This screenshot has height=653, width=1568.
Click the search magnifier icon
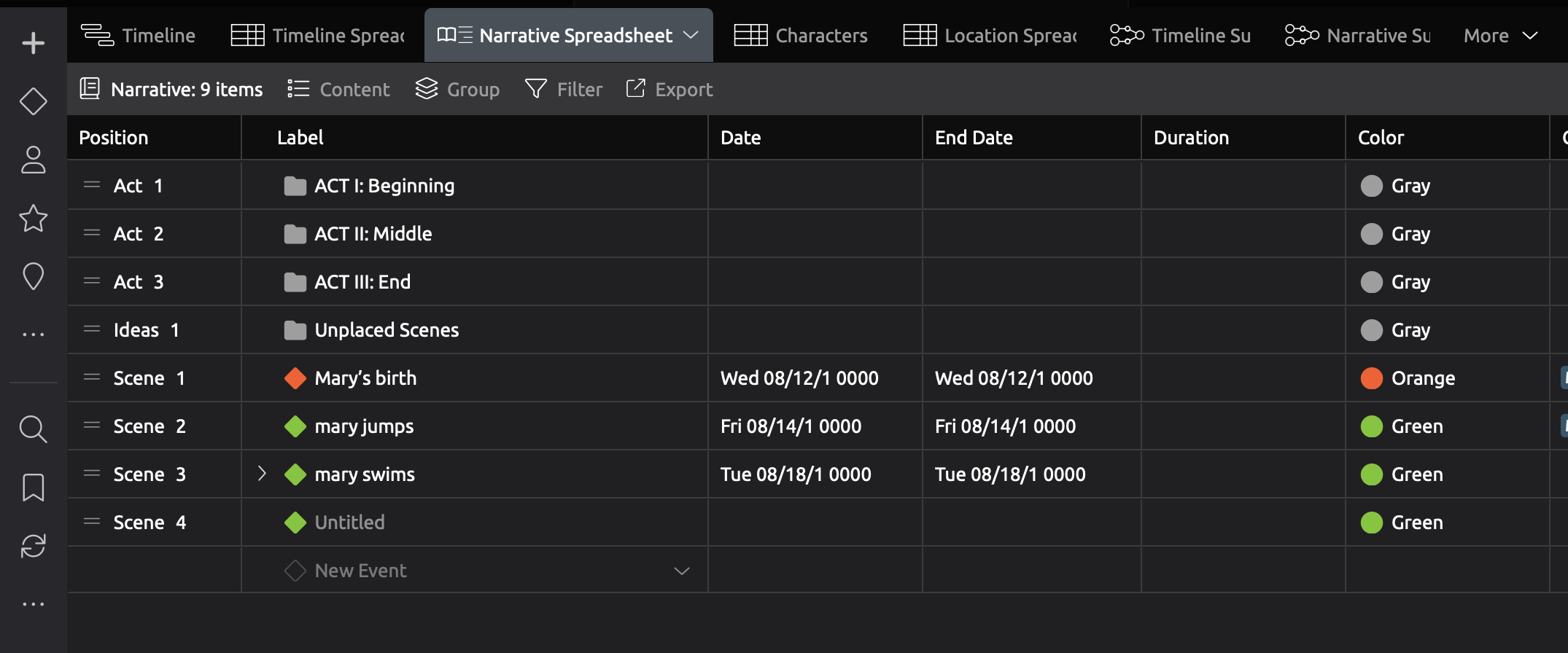(x=33, y=429)
